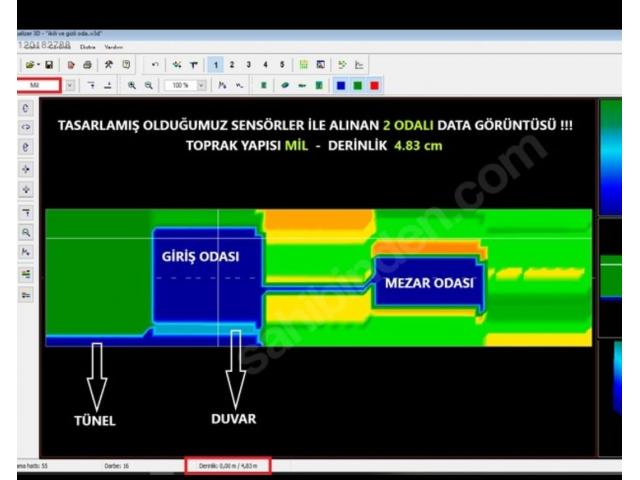Click the soil type field showing Mil

(x=39, y=85)
